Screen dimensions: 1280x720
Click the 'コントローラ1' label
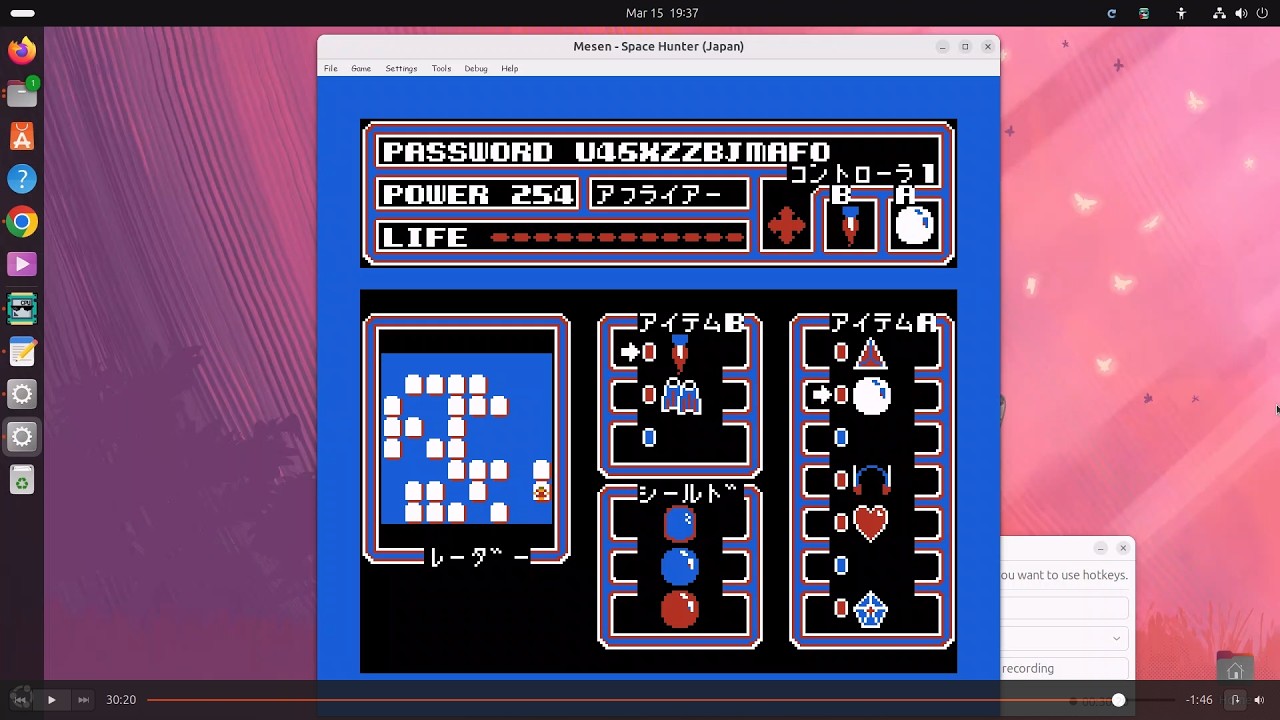862,174
